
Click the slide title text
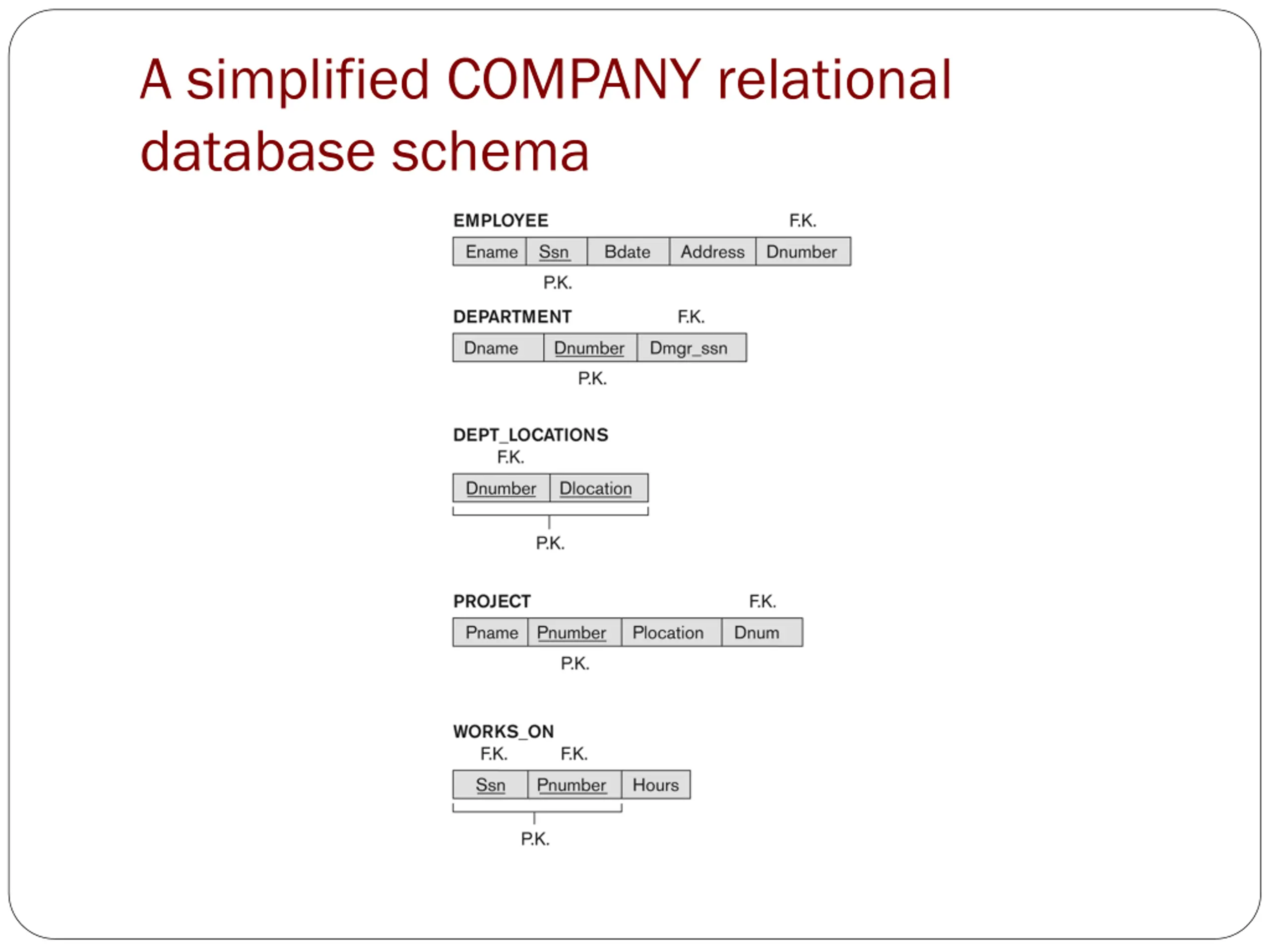[x=545, y=115]
